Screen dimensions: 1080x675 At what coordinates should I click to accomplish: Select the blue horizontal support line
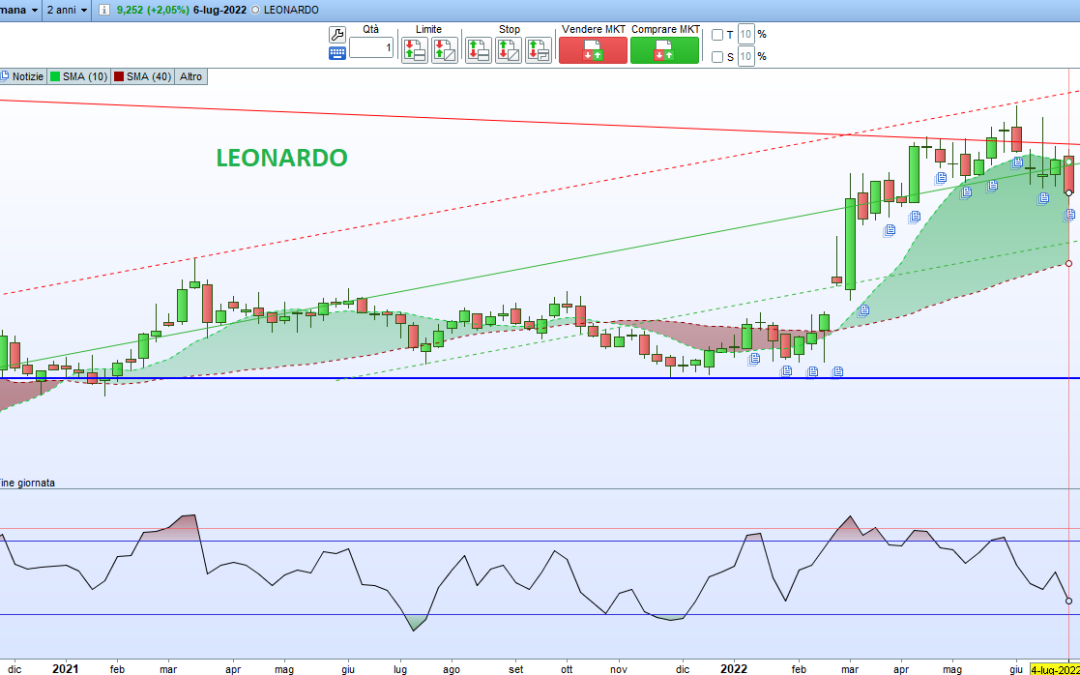tap(540, 378)
